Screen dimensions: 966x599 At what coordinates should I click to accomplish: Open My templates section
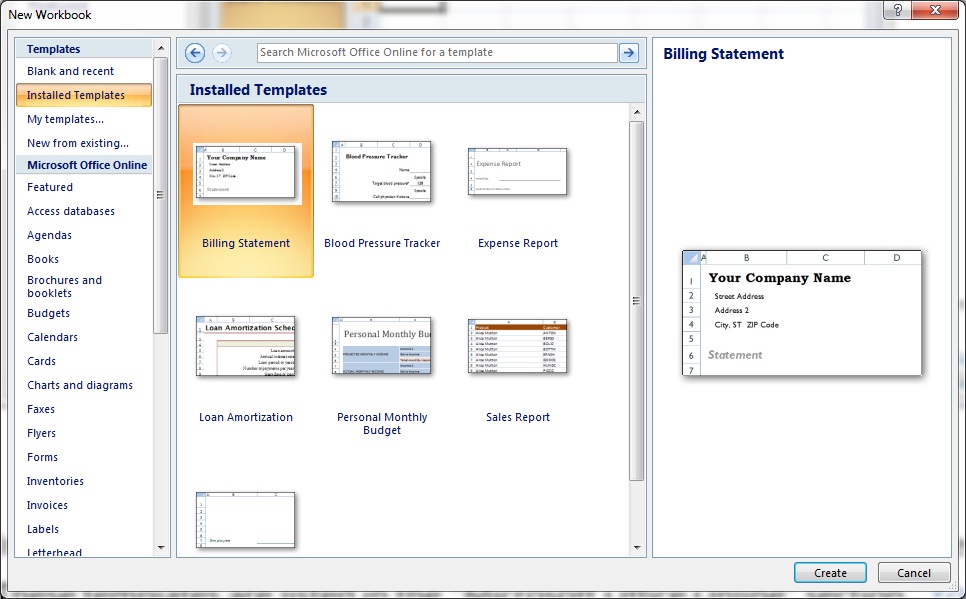pyautogui.click(x=66, y=119)
